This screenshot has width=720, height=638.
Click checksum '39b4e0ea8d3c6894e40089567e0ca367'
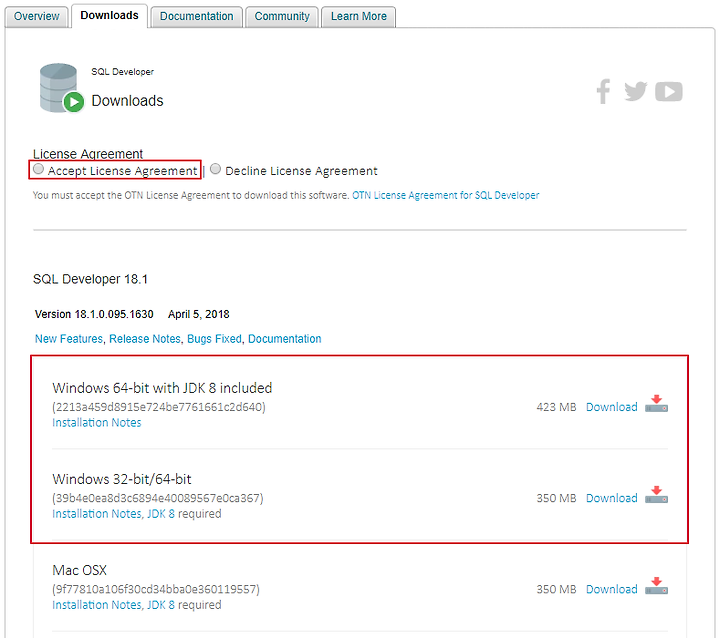[x=158, y=498]
